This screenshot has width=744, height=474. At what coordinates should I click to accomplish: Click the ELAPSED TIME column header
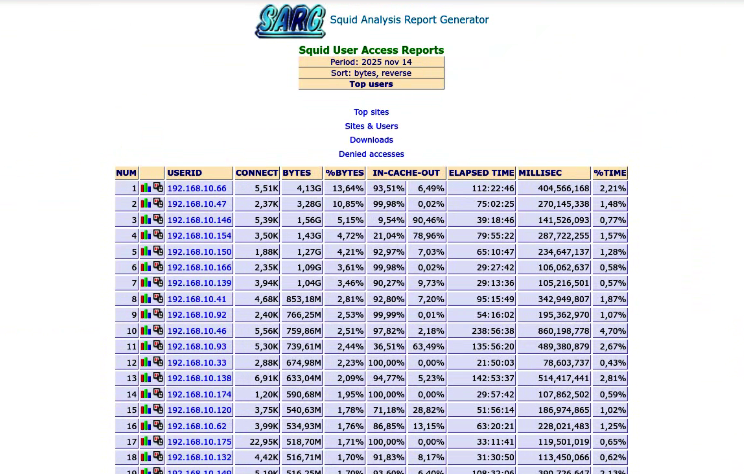[x=482, y=173]
